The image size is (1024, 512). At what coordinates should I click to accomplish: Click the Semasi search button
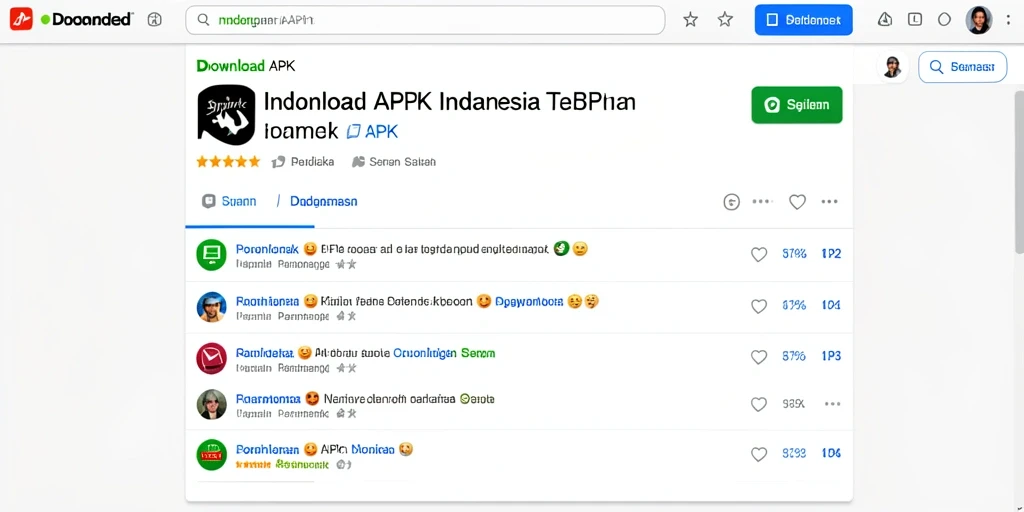(x=963, y=67)
